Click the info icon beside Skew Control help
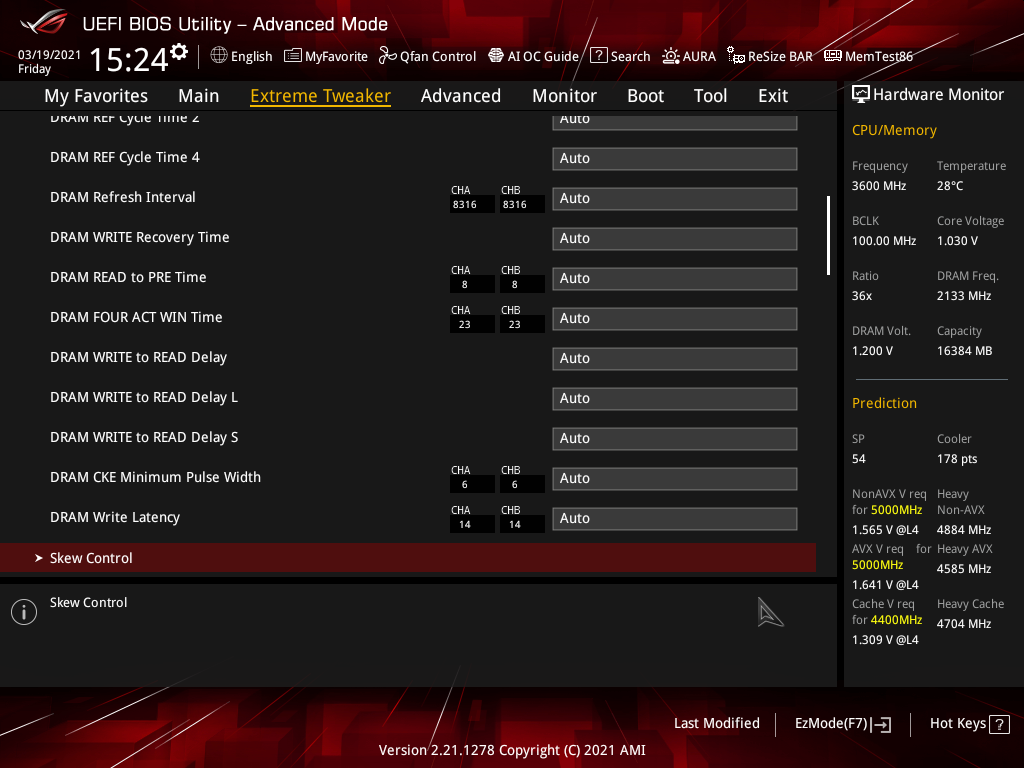Image resolution: width=1024 pixels, height=768 pixels. [24, 612]
